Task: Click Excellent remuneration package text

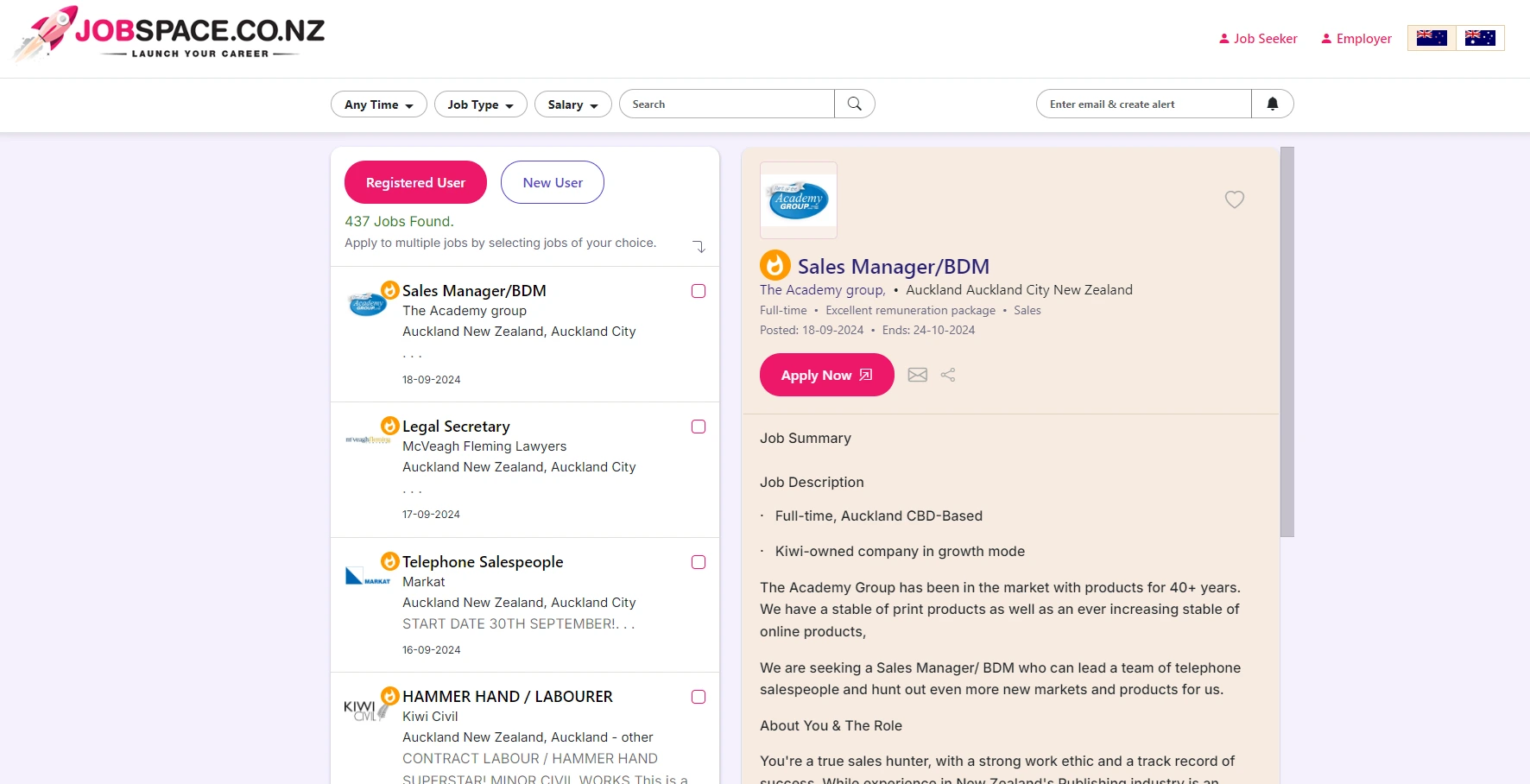Action: 910,311
